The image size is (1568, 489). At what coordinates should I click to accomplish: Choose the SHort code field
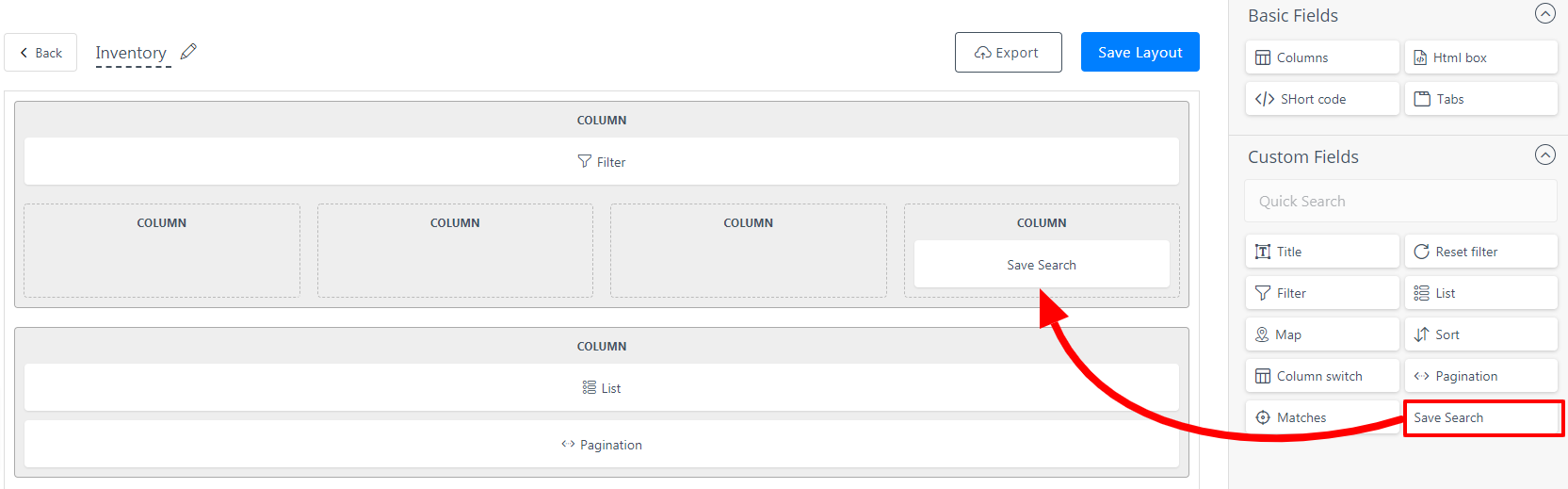[x=1321, y=99]
